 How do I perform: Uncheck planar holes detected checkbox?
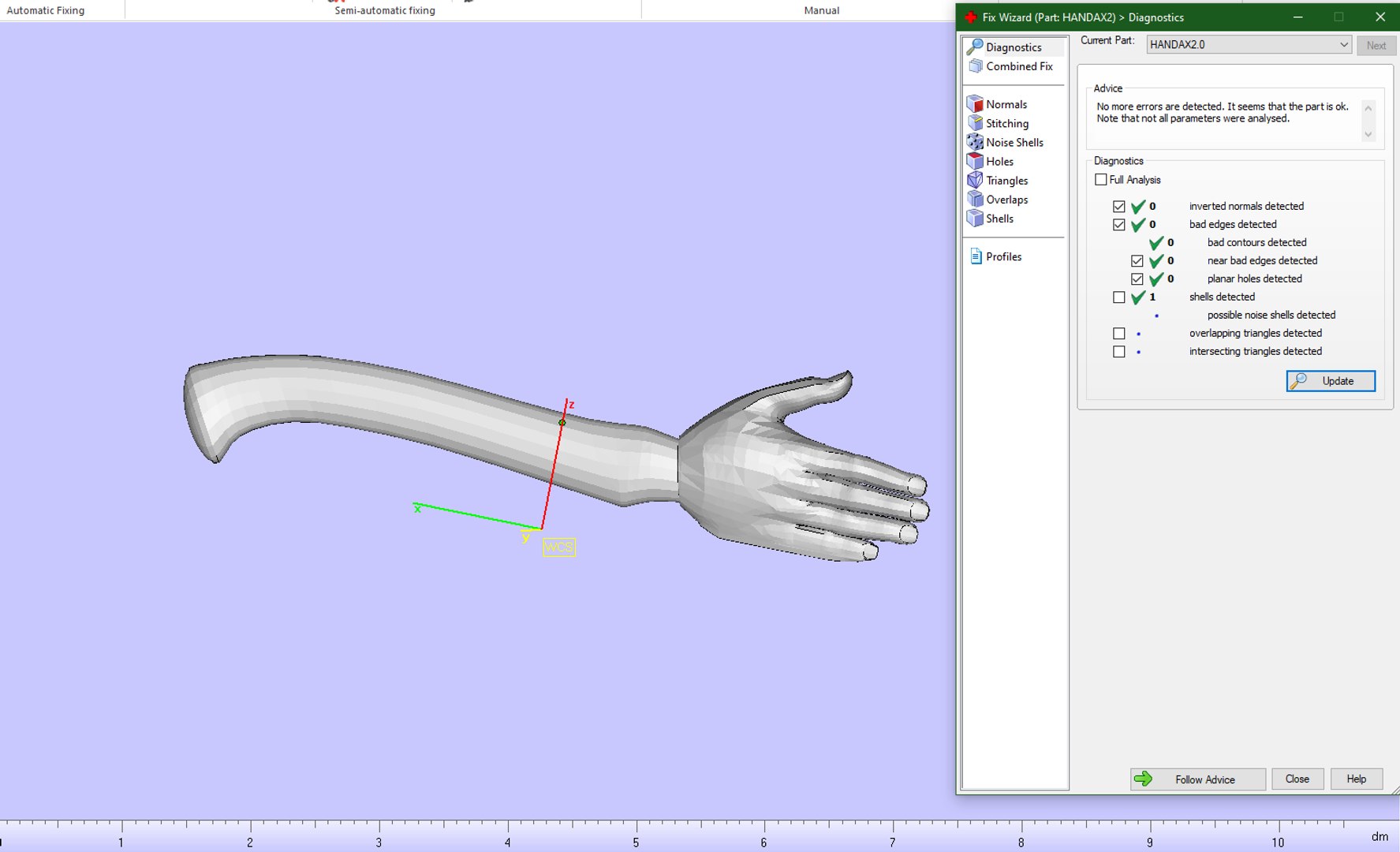click(x=1137, y=279)
